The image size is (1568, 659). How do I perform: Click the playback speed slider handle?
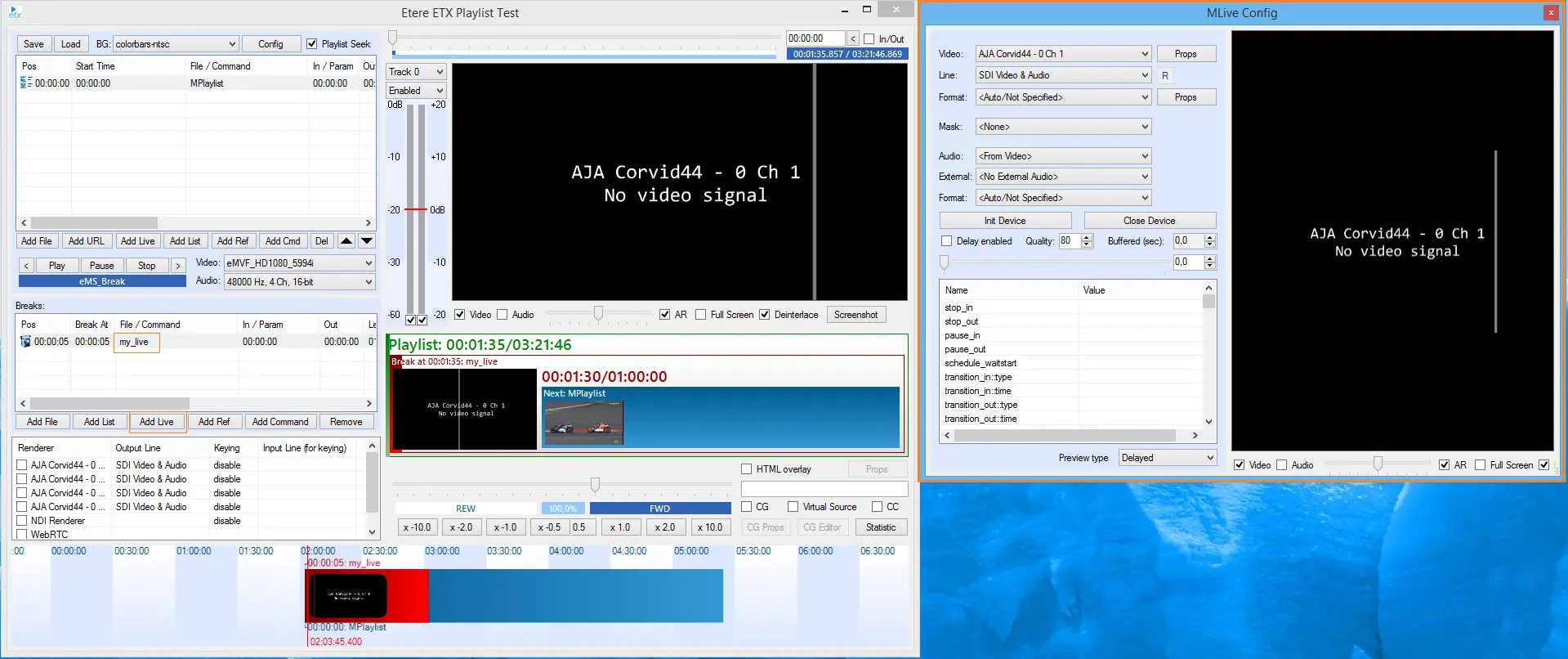click(595, 485)
